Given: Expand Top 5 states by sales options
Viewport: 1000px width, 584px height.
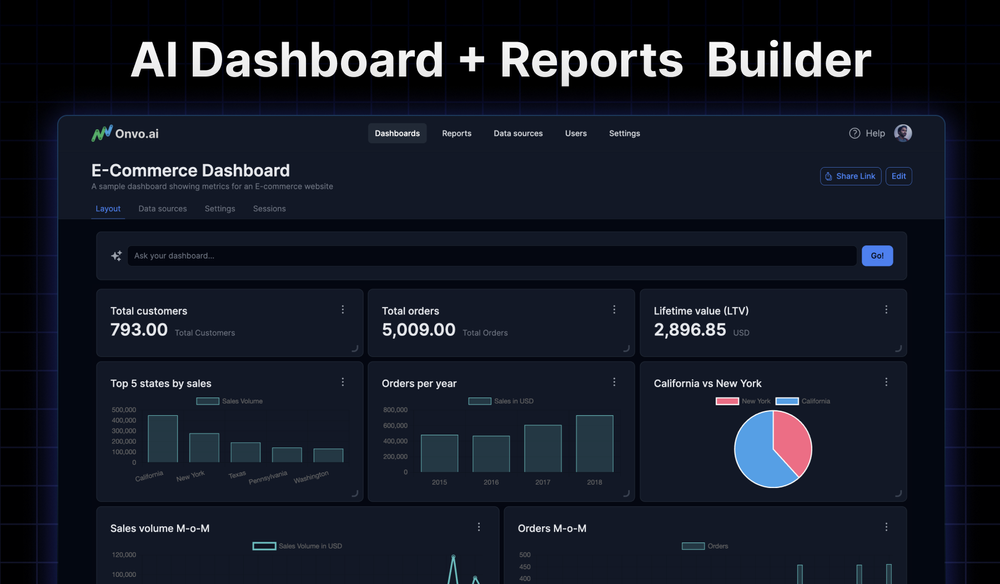Looking at the screenshot, I should coord(343,382).
